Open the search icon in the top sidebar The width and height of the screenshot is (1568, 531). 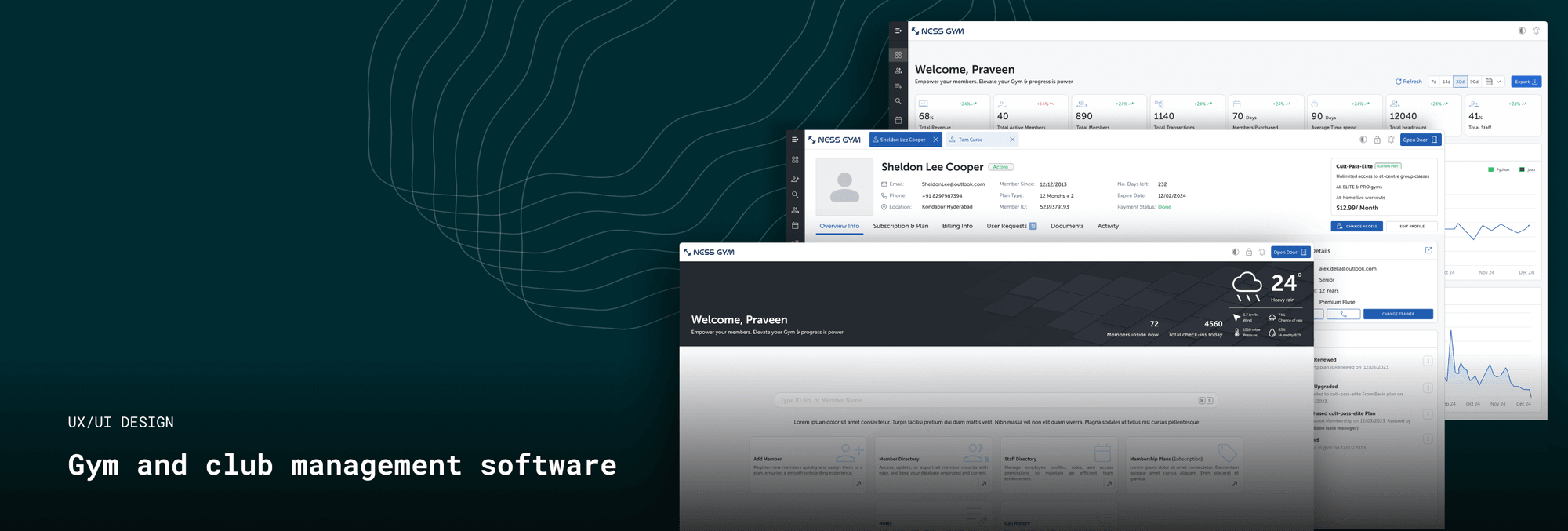tap(898, 101)
